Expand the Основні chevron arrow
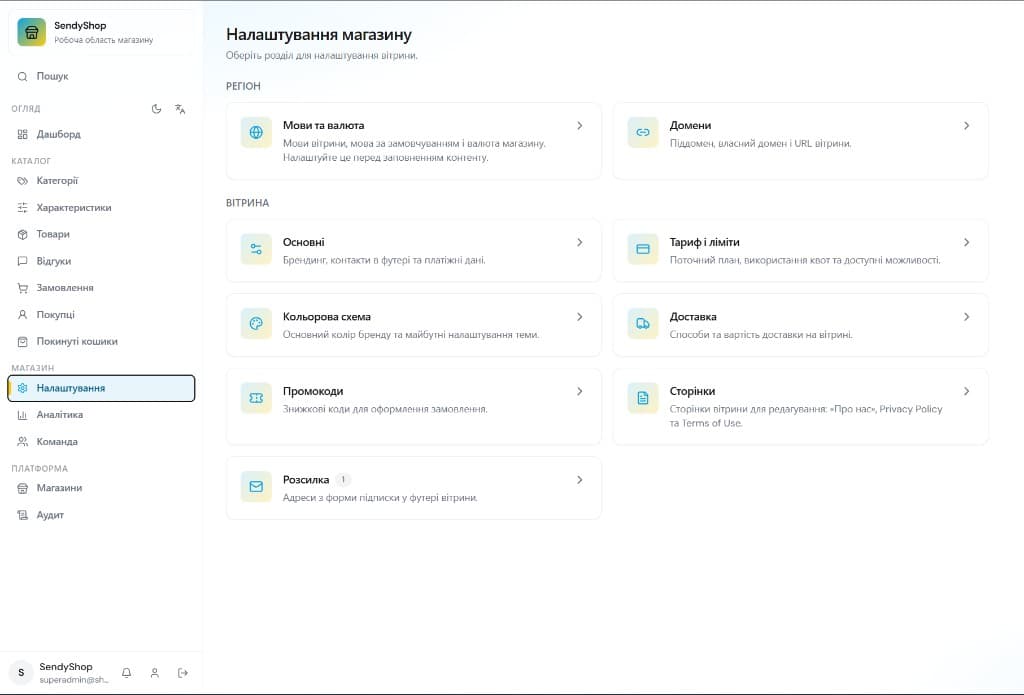This screenshot has height=695, width=1024. (579, 242)
